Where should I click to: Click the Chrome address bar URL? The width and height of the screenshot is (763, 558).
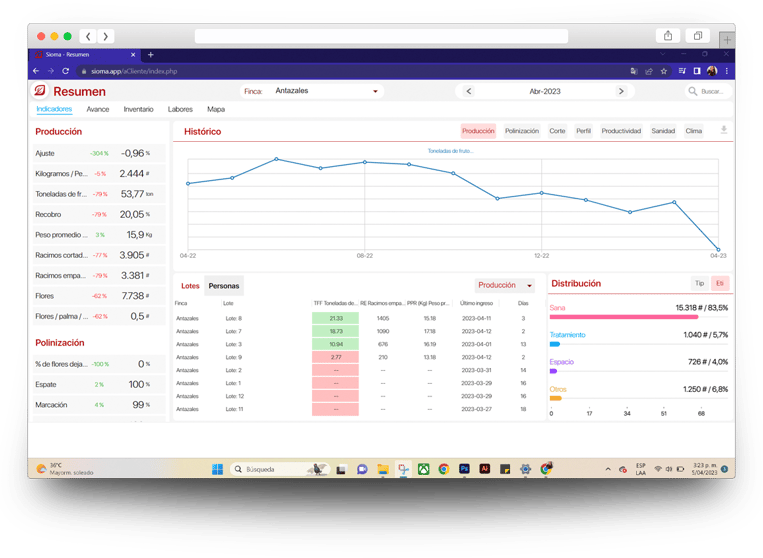pos(134,71)
